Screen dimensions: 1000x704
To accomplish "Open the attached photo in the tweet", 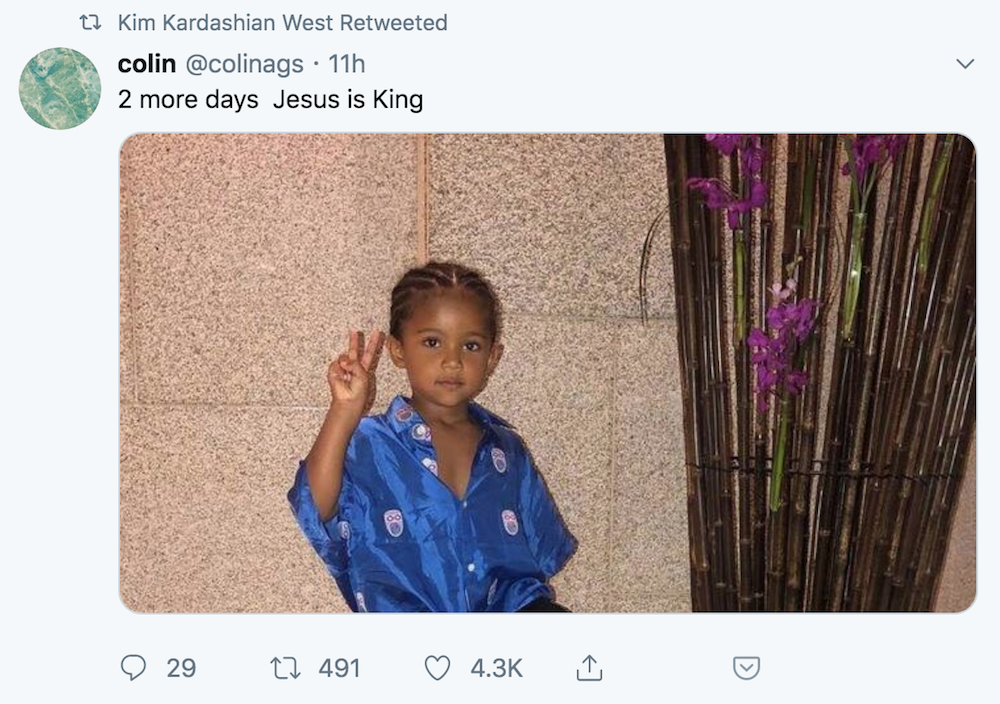I will (x=547, y=372).
